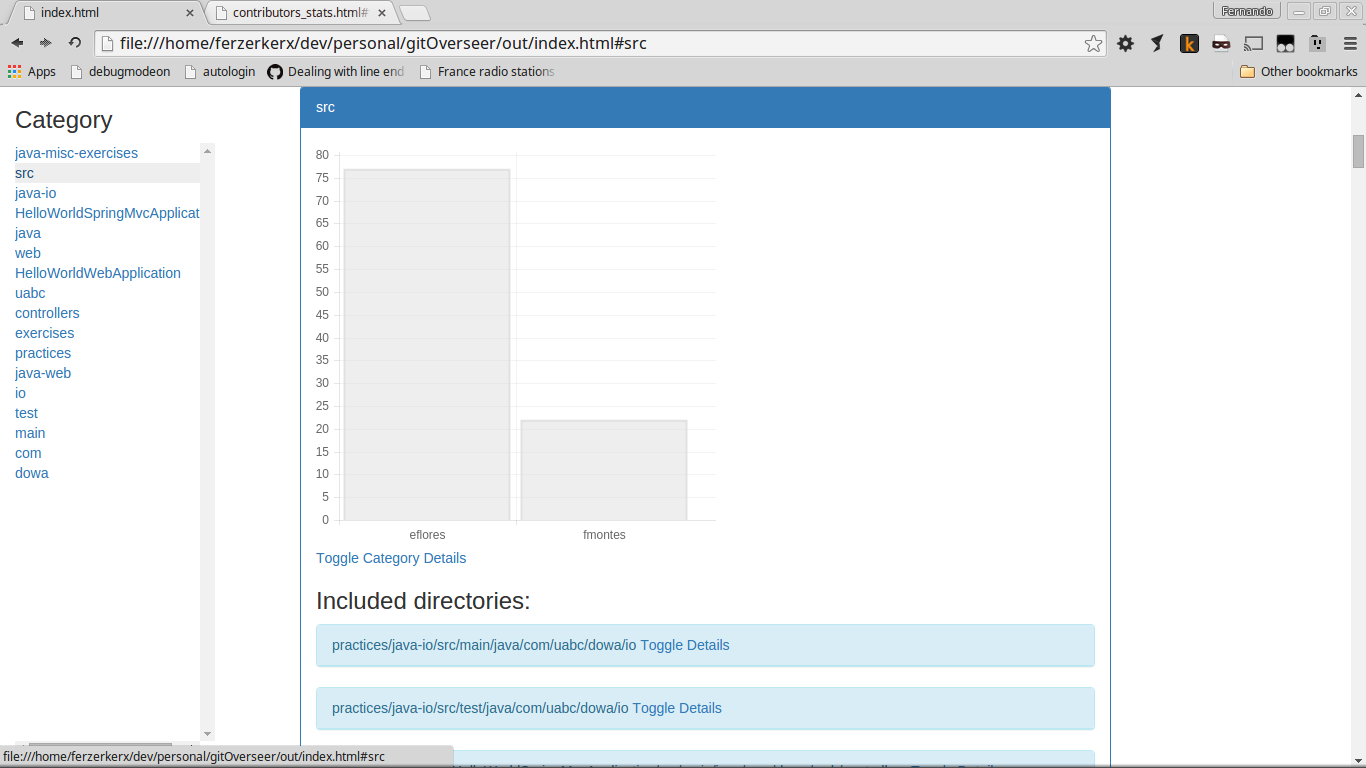Toggle Details for src/main/java/com/uabc/dowa/io directory
The height and width of the screenshot is (768, 1366).
pyautogui.click(x=685, y=645)
